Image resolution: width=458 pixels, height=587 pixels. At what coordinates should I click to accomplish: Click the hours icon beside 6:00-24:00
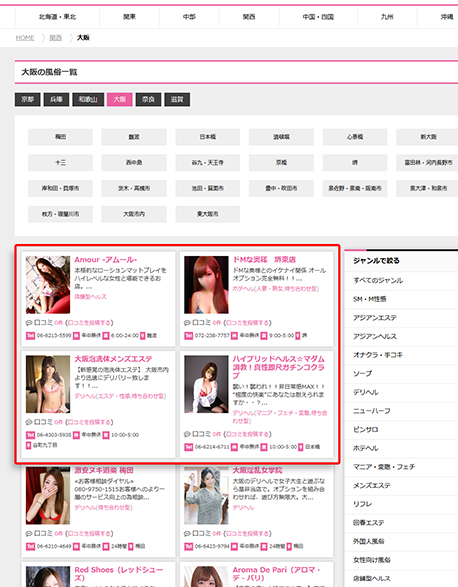tap(106, 336)
